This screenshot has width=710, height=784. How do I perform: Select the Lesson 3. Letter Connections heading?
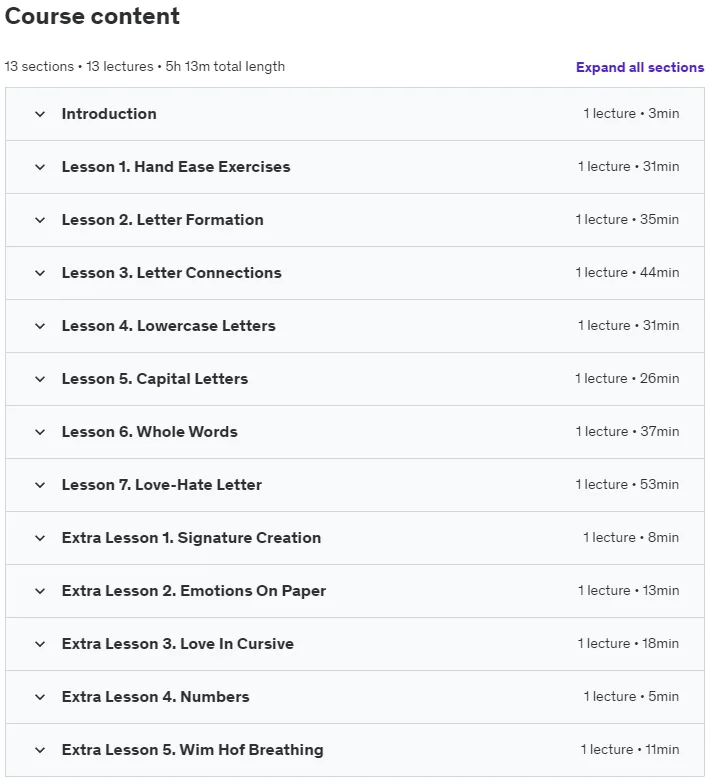click(x=172, y=272)
